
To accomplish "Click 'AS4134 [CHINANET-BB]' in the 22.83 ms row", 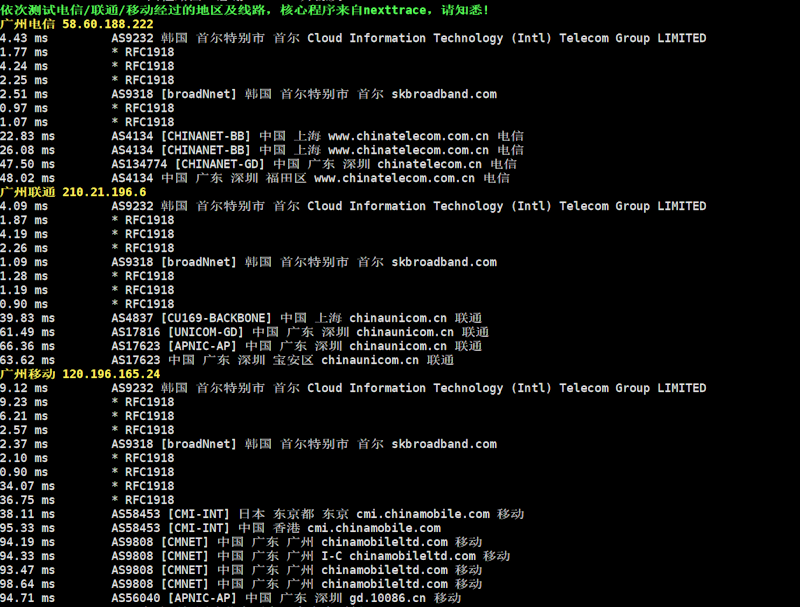I will tap(181, 136).
